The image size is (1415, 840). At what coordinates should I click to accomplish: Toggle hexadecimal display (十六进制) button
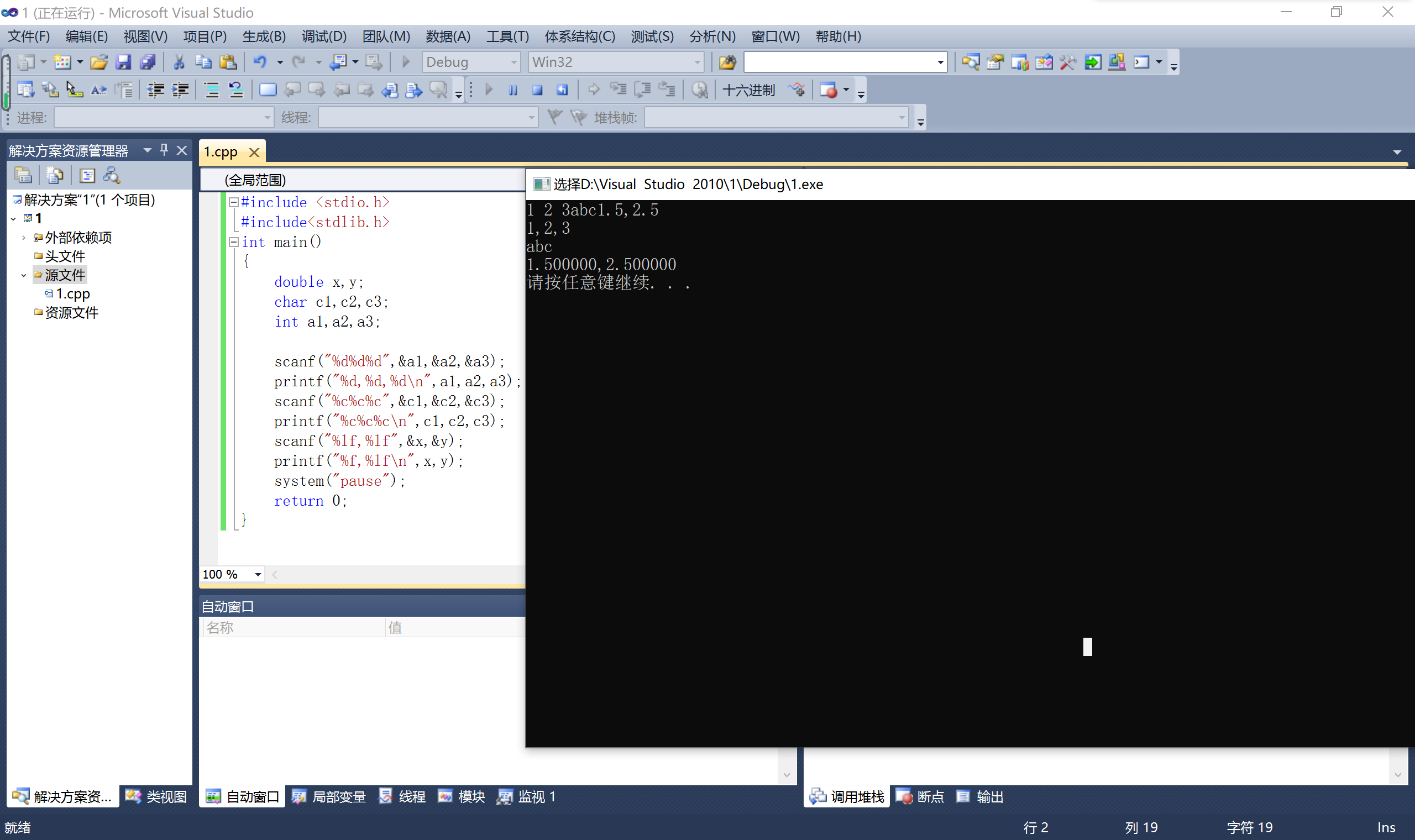[748, 90]
